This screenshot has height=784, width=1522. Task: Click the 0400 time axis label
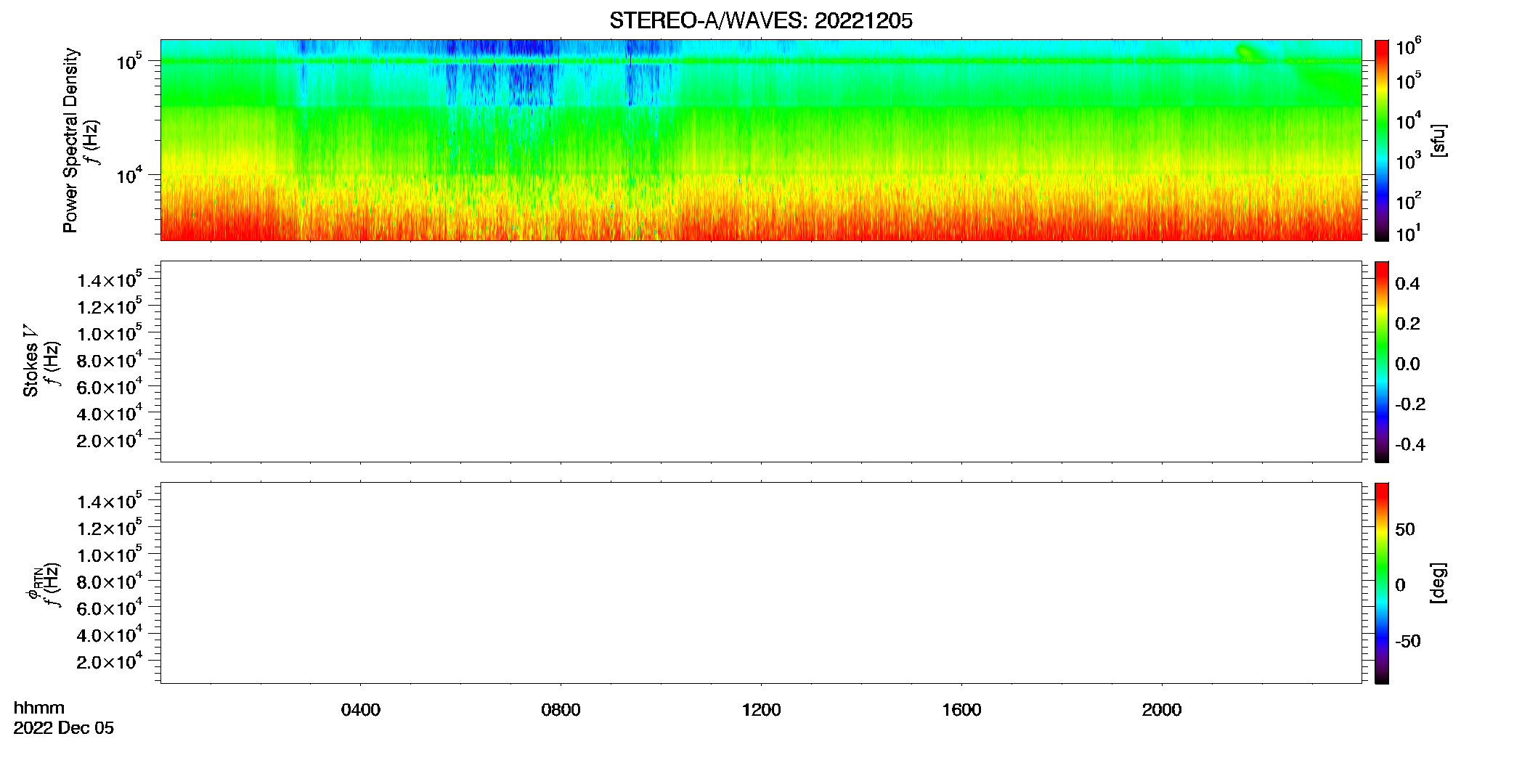[x=361, y=710]
